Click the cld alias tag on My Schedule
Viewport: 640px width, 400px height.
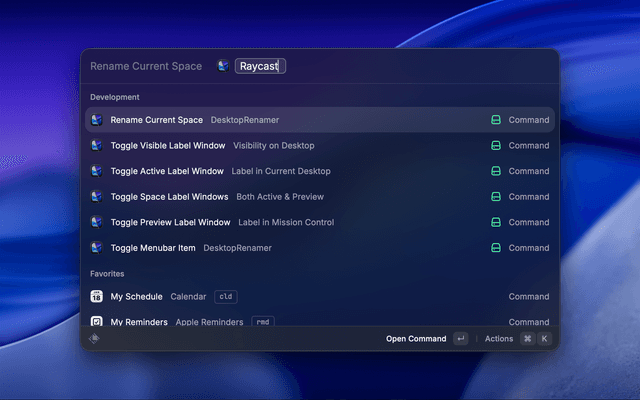(x=226, y=297)
